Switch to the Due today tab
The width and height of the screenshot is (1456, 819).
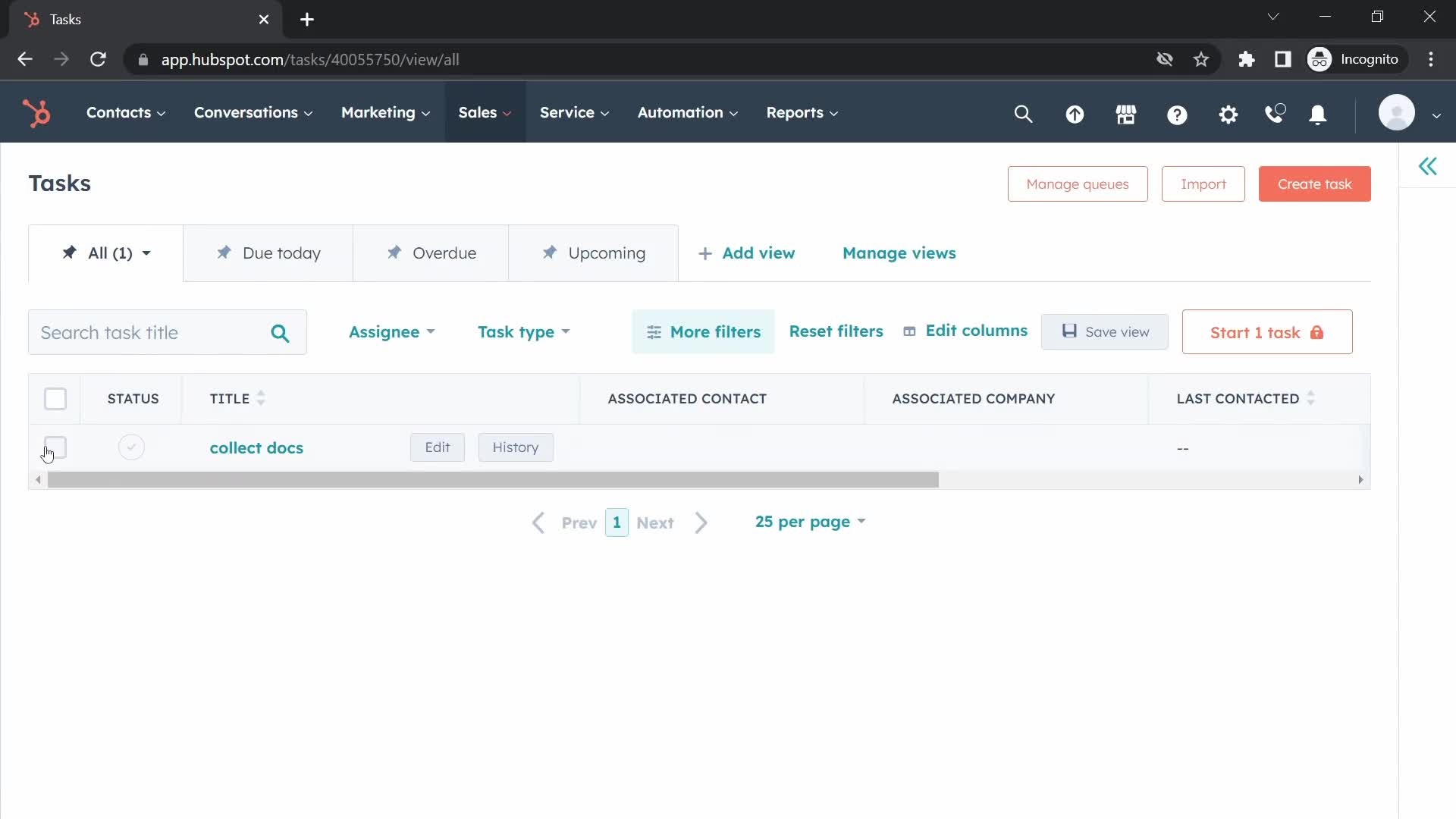tap(268, 253)
